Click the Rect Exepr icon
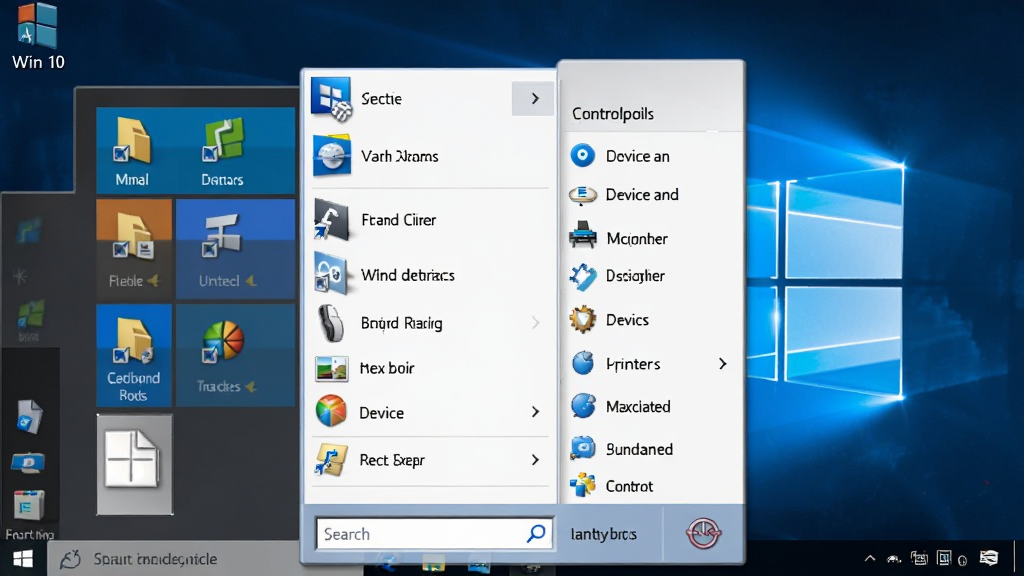This screenshot has height=576, width=1024. pyautogui.click(x=331, y=459)
